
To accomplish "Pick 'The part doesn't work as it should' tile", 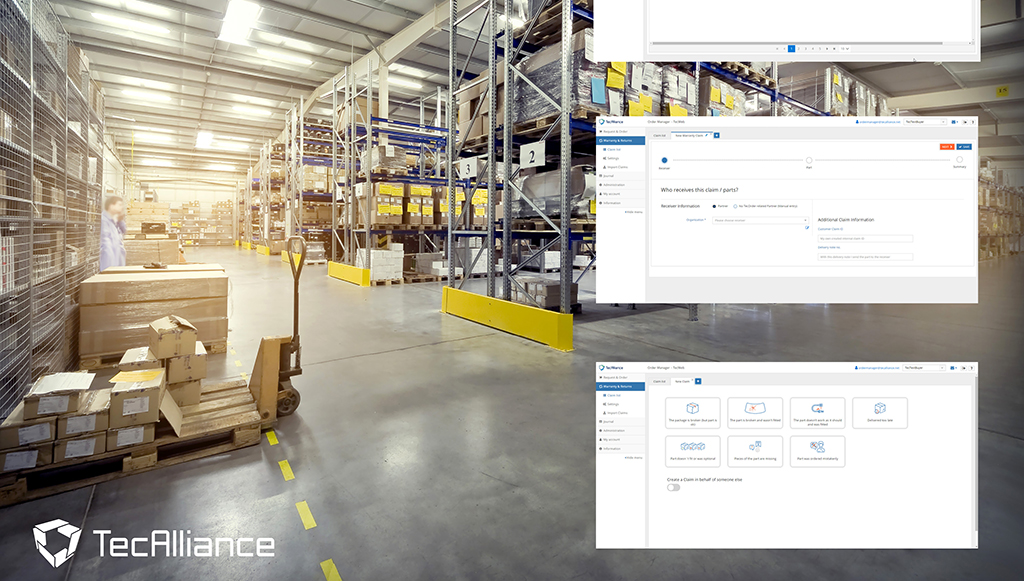I will click(817, 412).
